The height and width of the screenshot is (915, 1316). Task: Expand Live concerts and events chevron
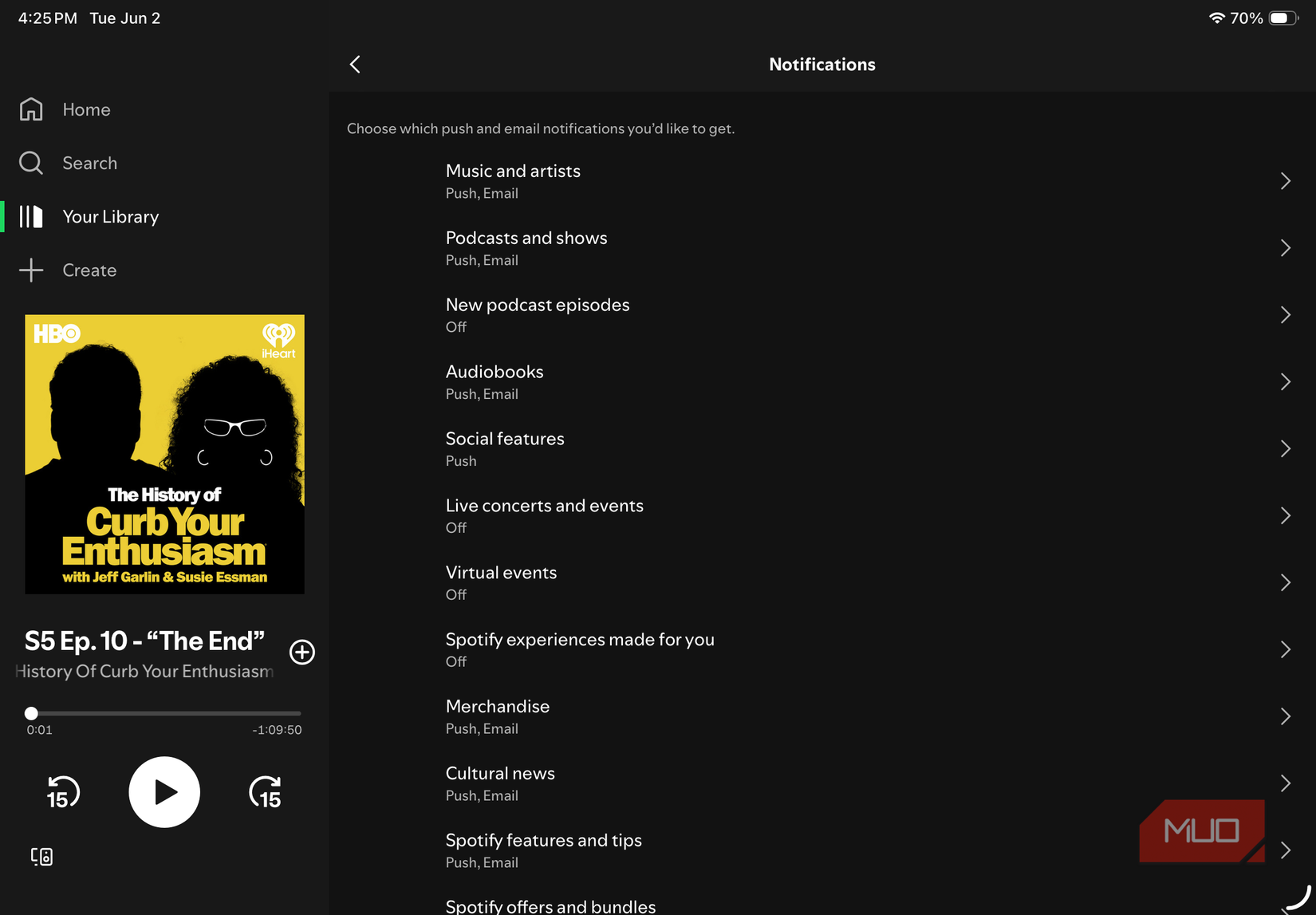point(1286,516)
